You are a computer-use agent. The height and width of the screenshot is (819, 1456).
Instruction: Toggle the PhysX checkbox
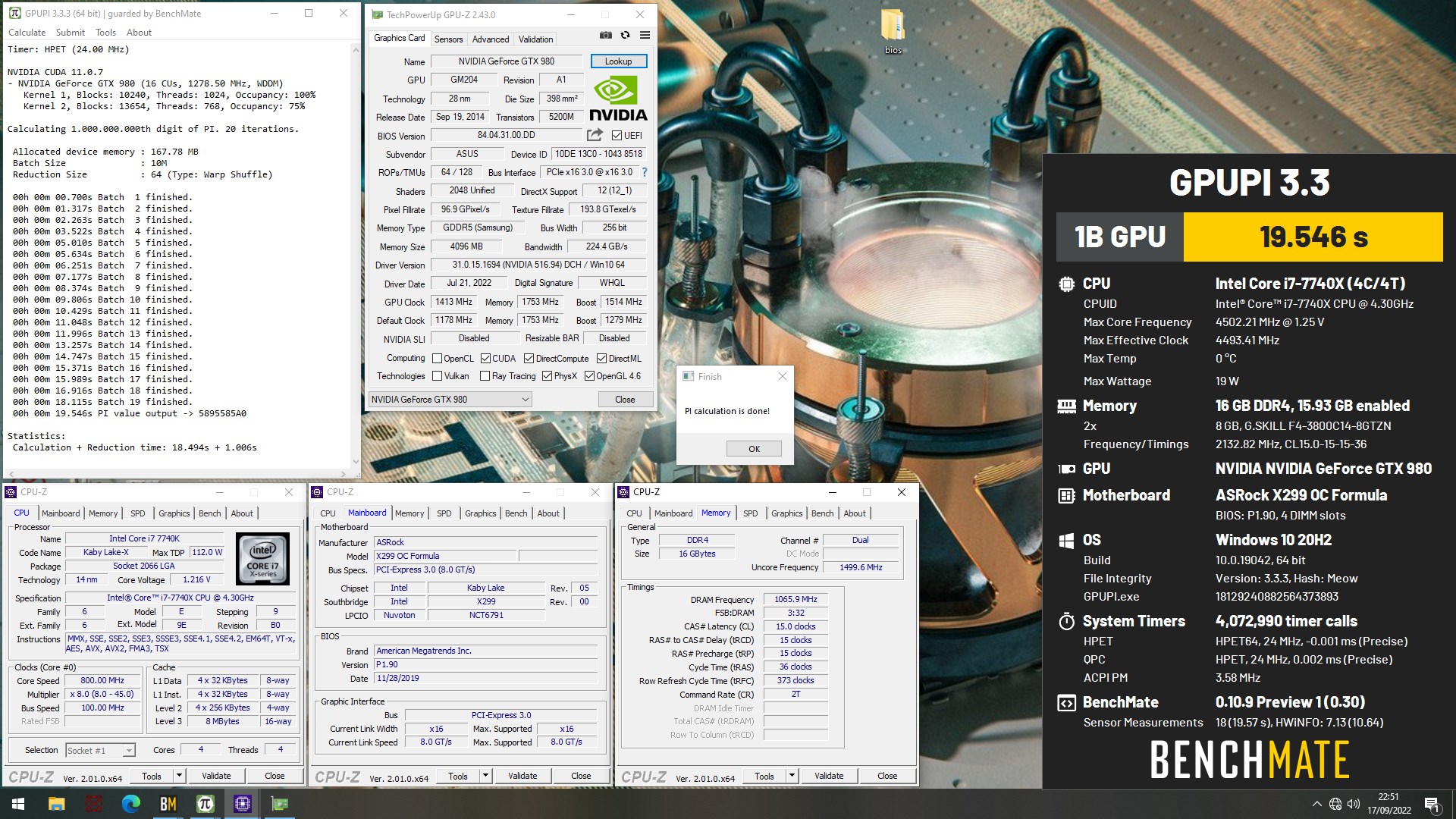coord(547,376)
